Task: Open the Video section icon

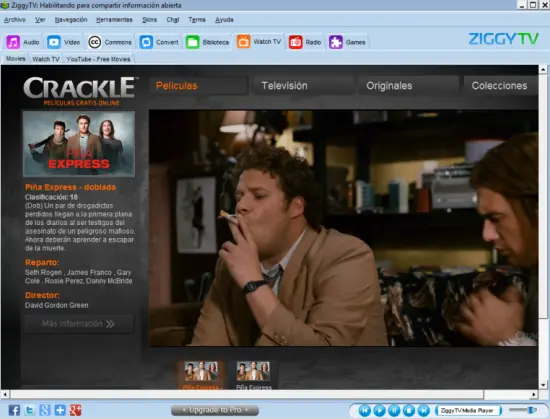Action: (54, 42)
